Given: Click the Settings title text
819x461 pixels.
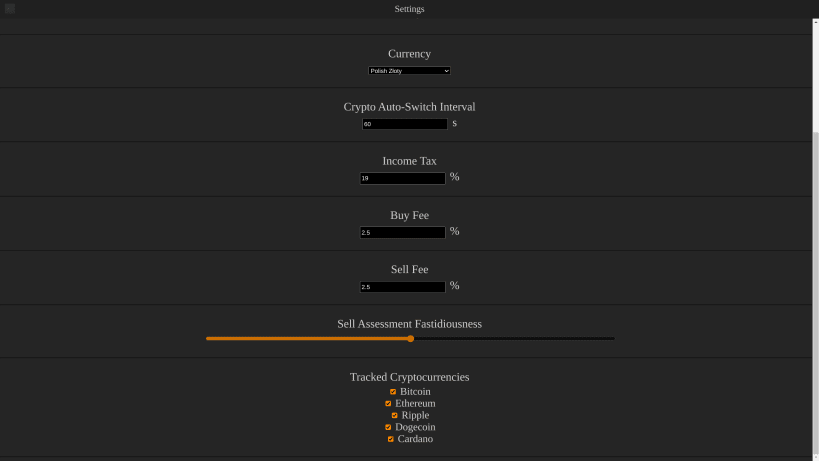Looking at the screenshot, I should point(410,9).
